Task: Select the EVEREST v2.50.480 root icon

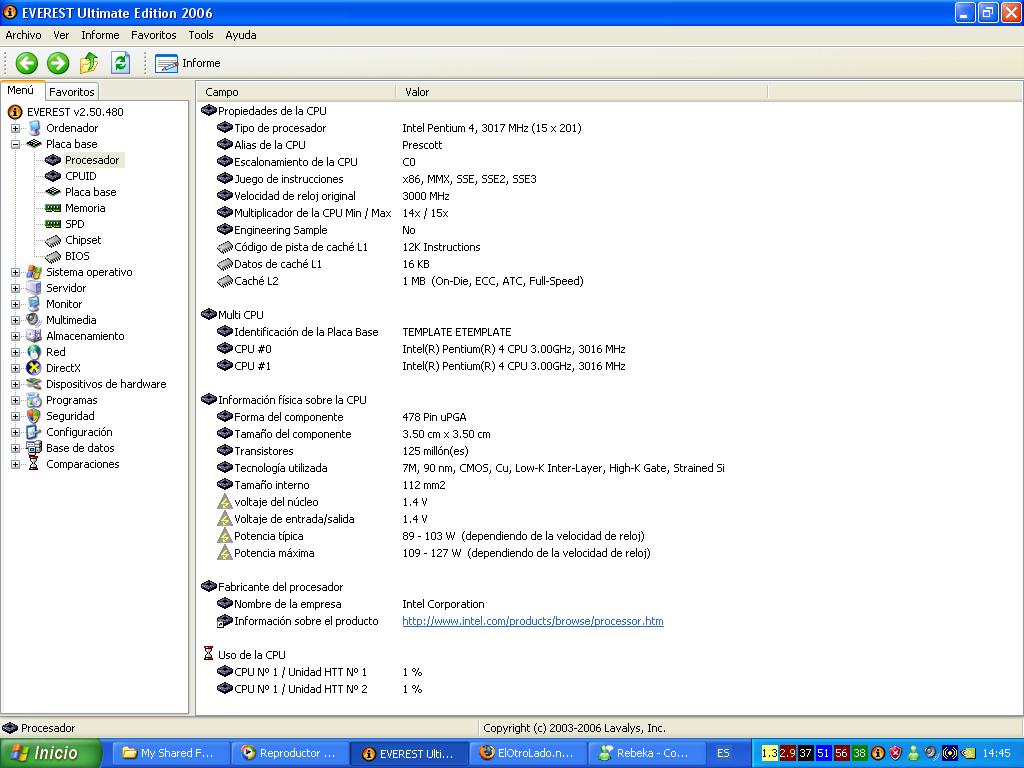Action: (x=14, y=112)
